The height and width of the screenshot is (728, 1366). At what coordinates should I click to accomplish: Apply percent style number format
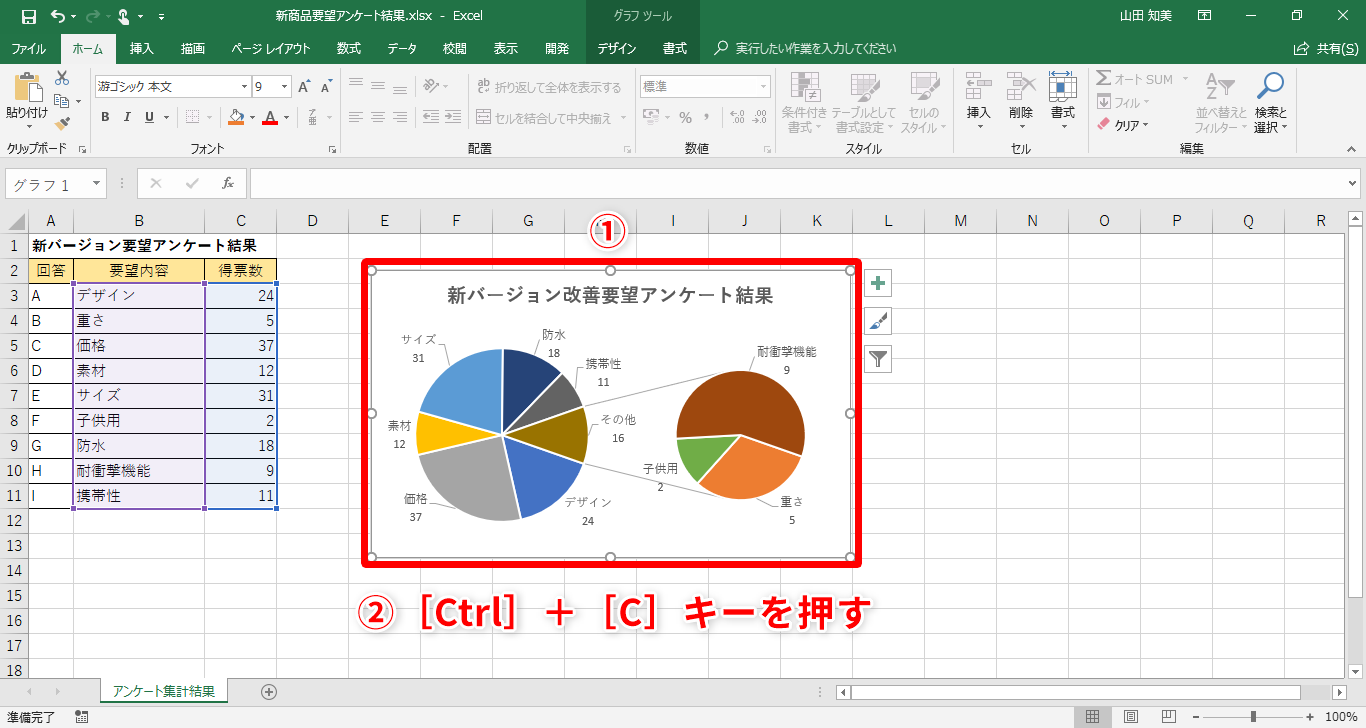click(x=685, y=117)
